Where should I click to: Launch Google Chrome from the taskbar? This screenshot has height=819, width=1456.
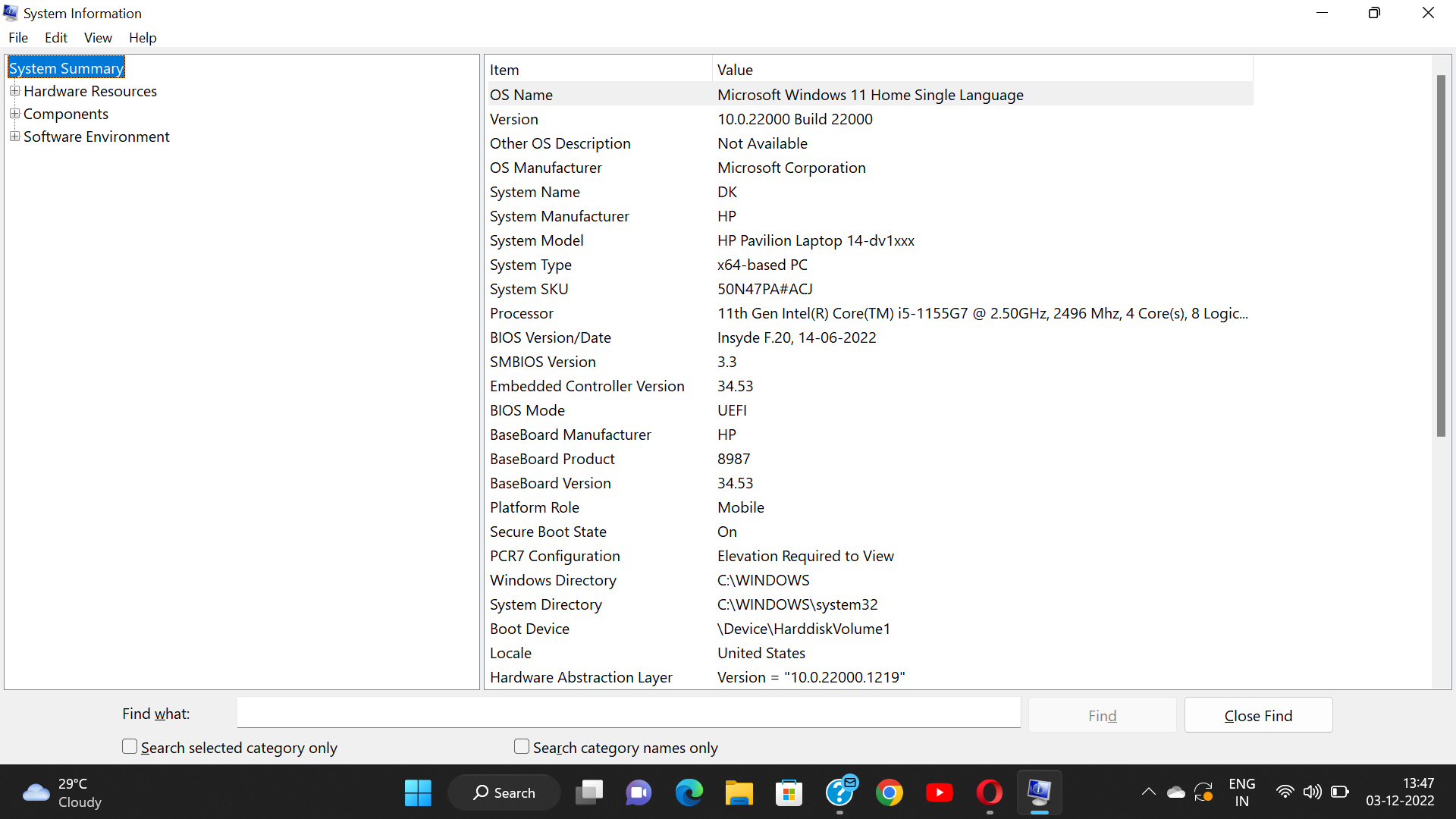[890, 792]
